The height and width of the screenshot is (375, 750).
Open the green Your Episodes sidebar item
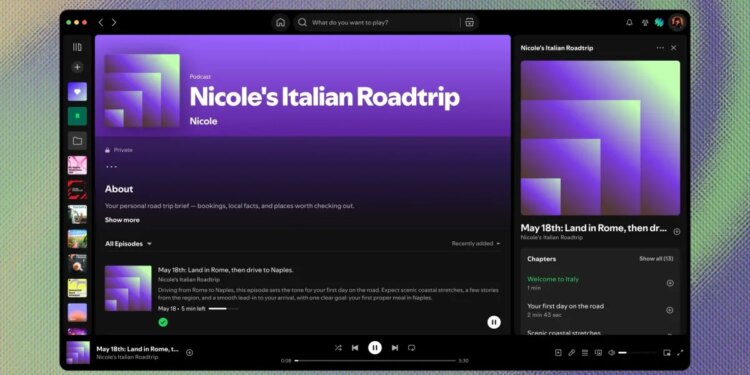click(x=77, y=116)
